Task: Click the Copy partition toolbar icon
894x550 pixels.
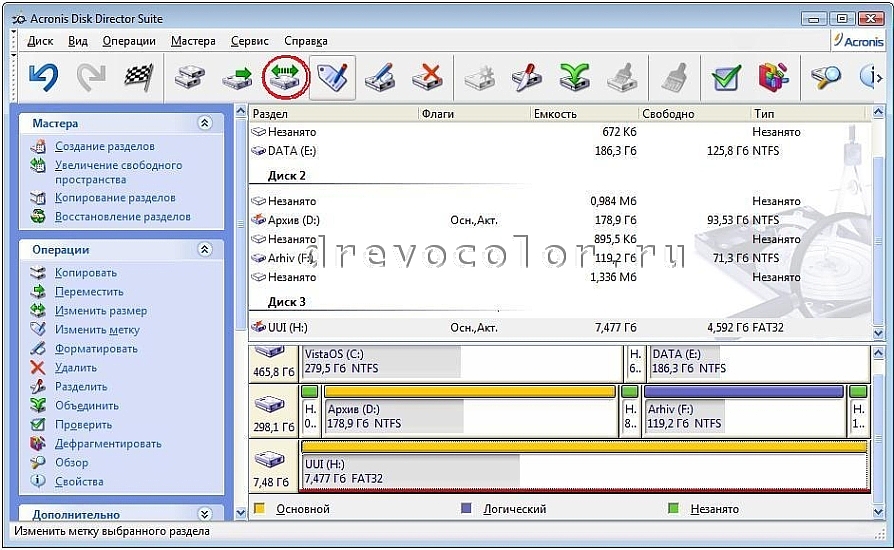Action: tap(190, 77)
